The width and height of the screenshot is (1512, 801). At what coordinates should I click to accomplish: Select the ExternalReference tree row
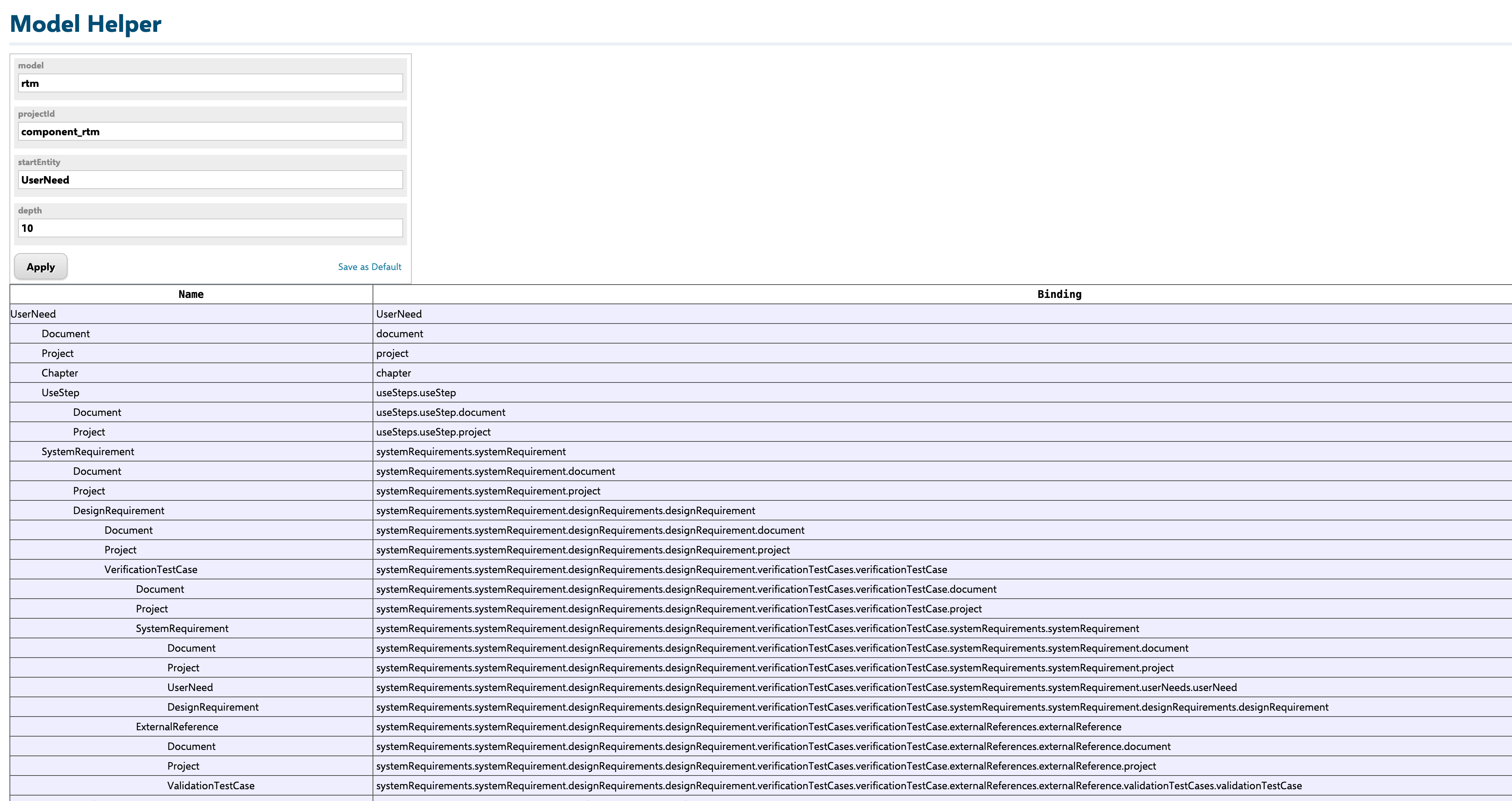point(177,726)
